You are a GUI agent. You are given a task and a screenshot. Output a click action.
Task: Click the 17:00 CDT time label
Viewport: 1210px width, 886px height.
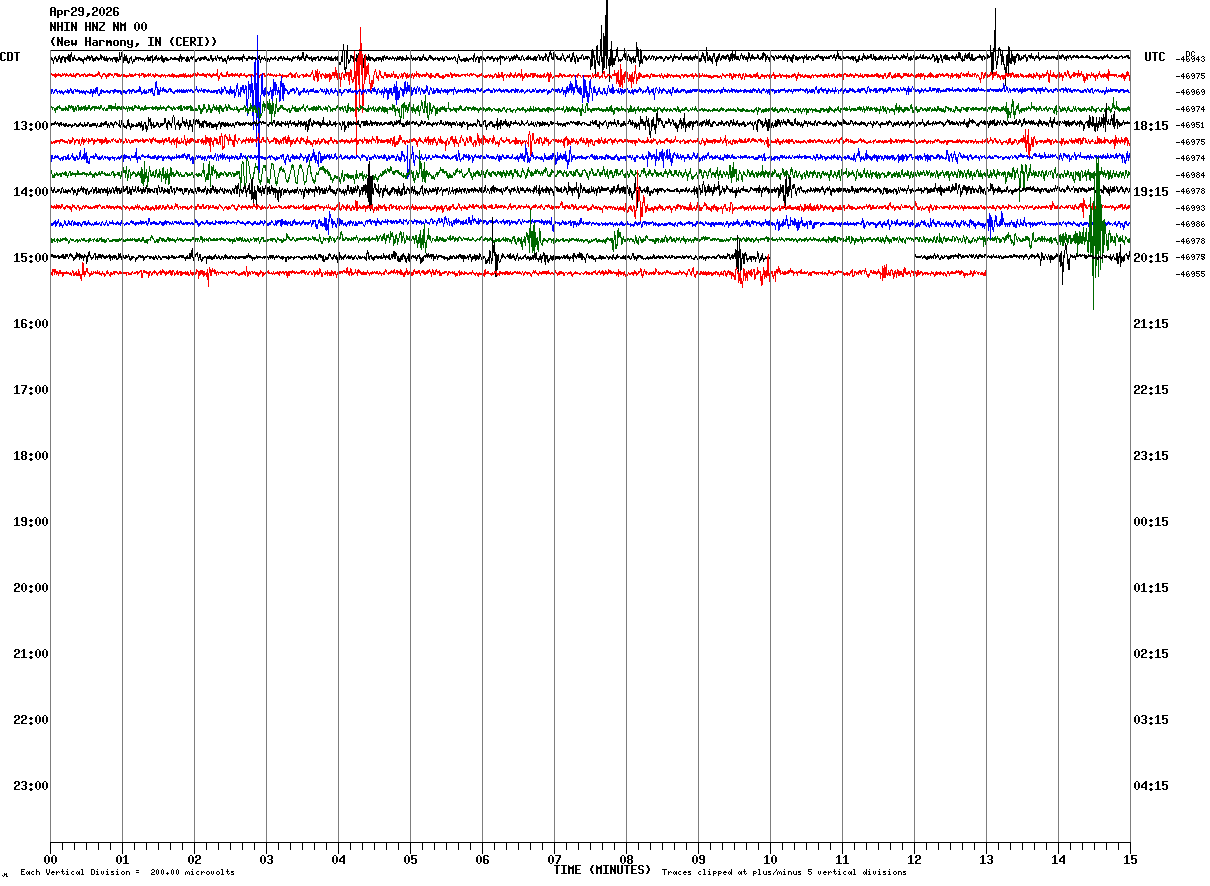click(31, 390)
